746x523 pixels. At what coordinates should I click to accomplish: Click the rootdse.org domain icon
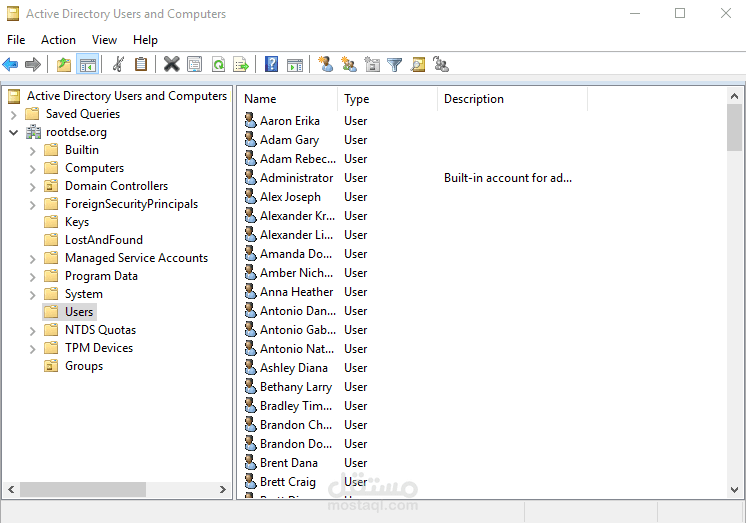coord(33,132)
